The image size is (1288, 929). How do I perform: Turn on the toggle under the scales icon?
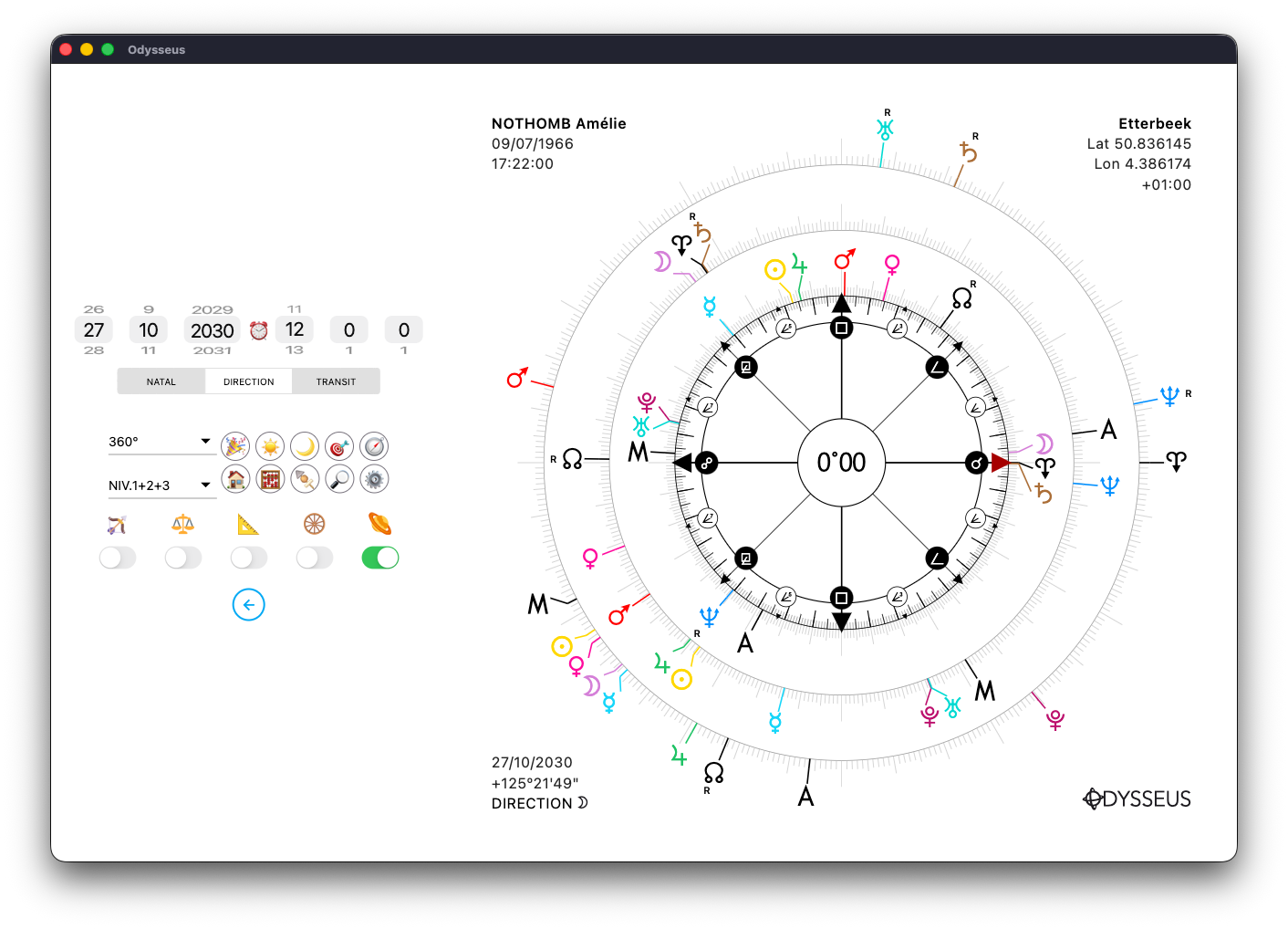click(x=183, y=558)
